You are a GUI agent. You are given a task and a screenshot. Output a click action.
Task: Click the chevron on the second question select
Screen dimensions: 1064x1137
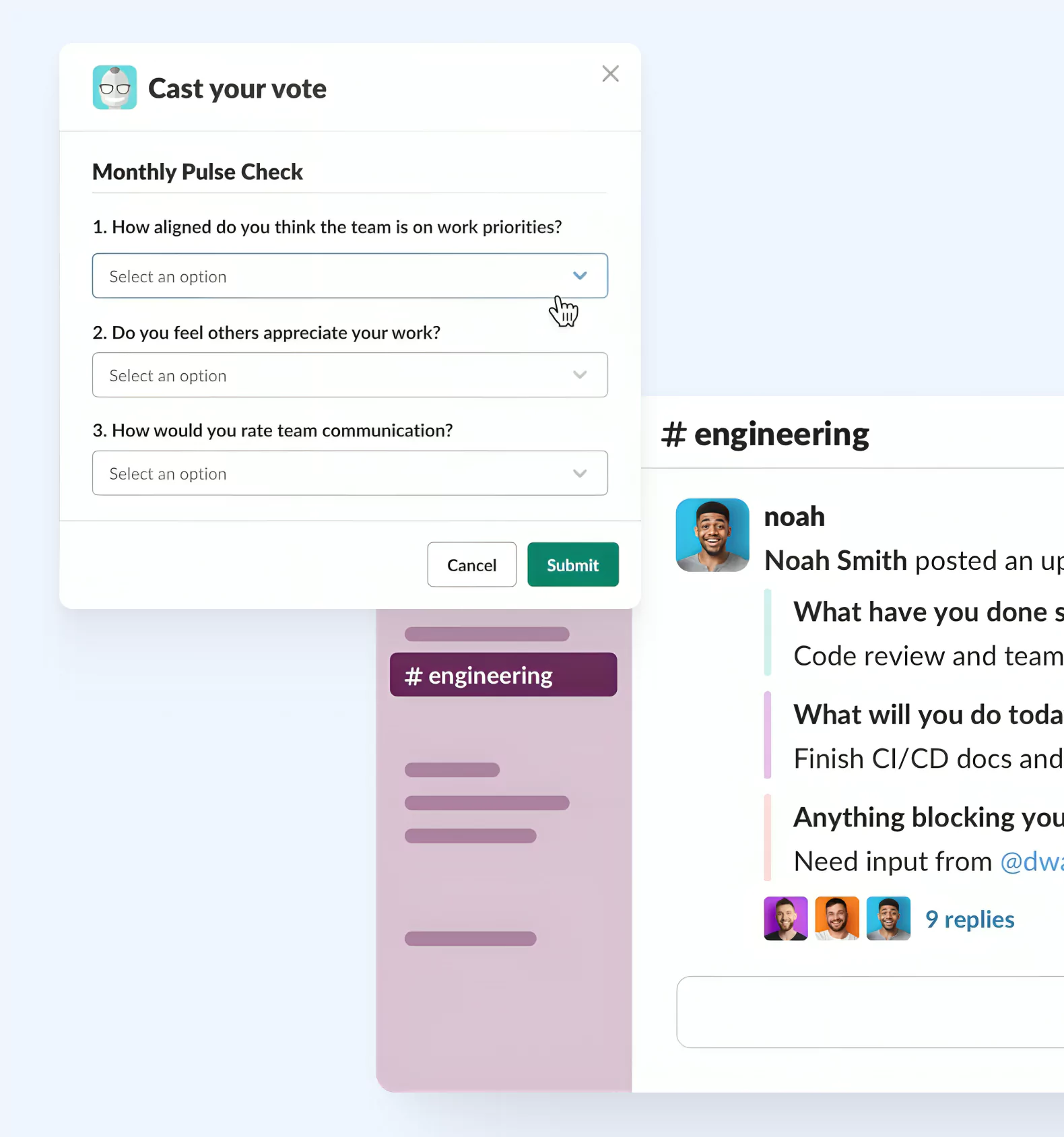580,375
